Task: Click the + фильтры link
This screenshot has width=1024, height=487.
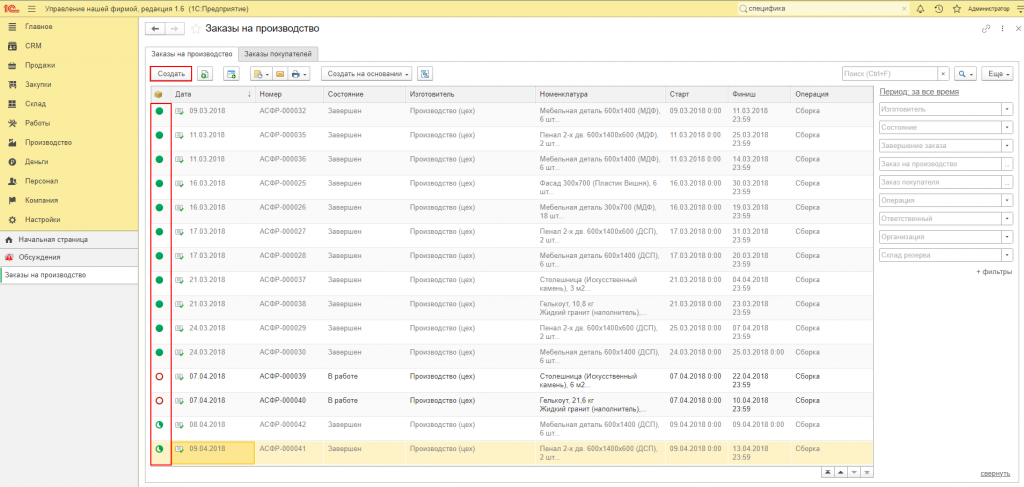Action: click(994, 272)
